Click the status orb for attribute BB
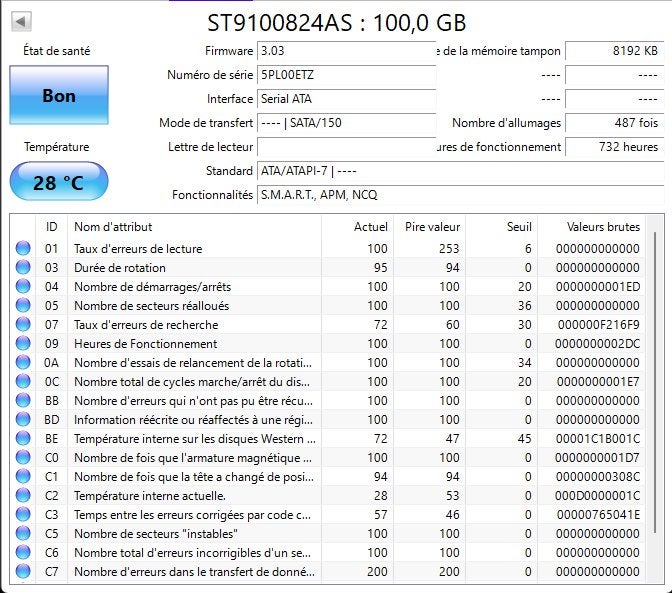The width and height of the screenshot is (672, 593). point(23,400)
